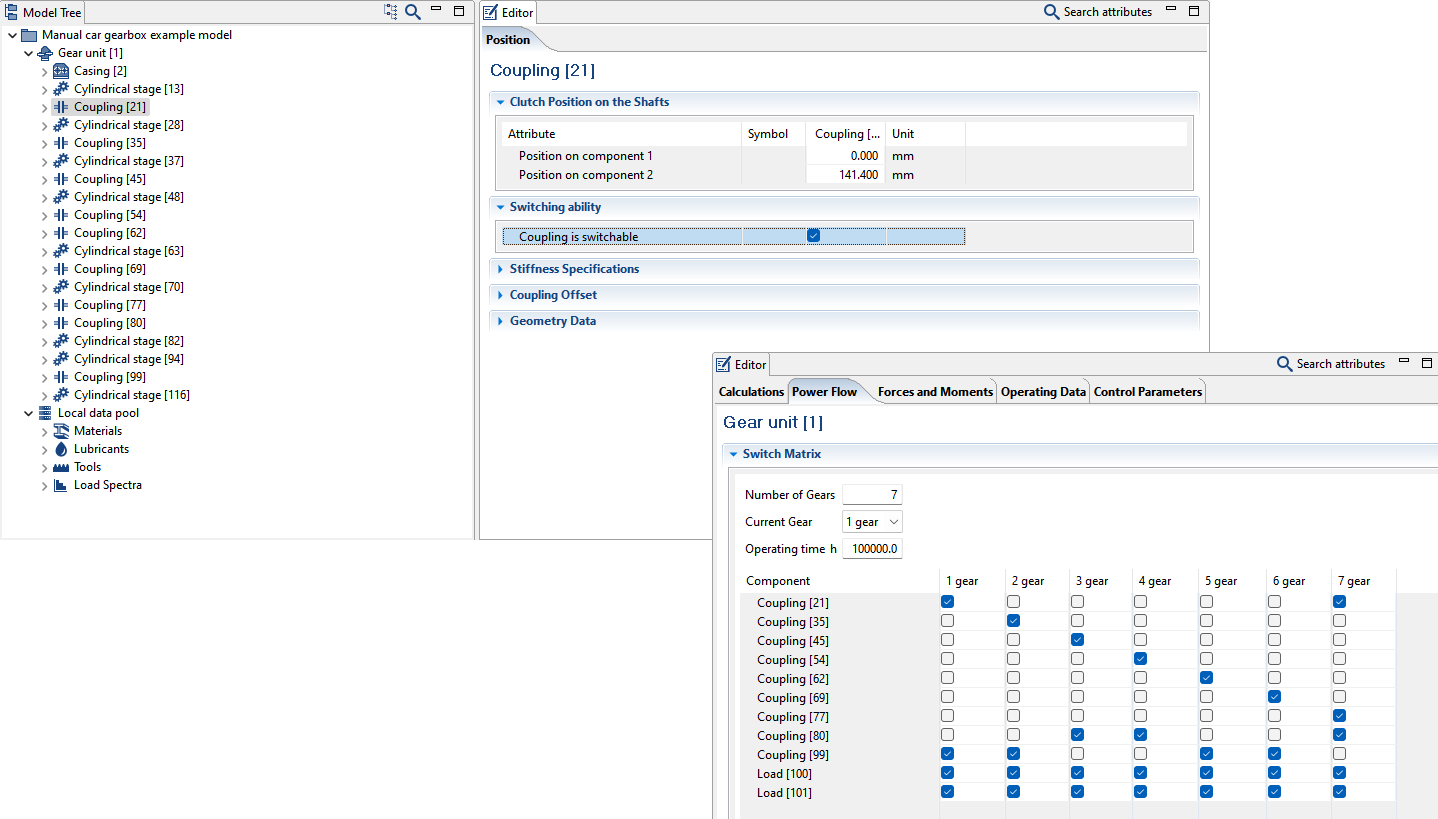Uncheck the Coupling is switchable checkbox
The height and width of the screenshot is (819, 1438).
pos(813,236)
